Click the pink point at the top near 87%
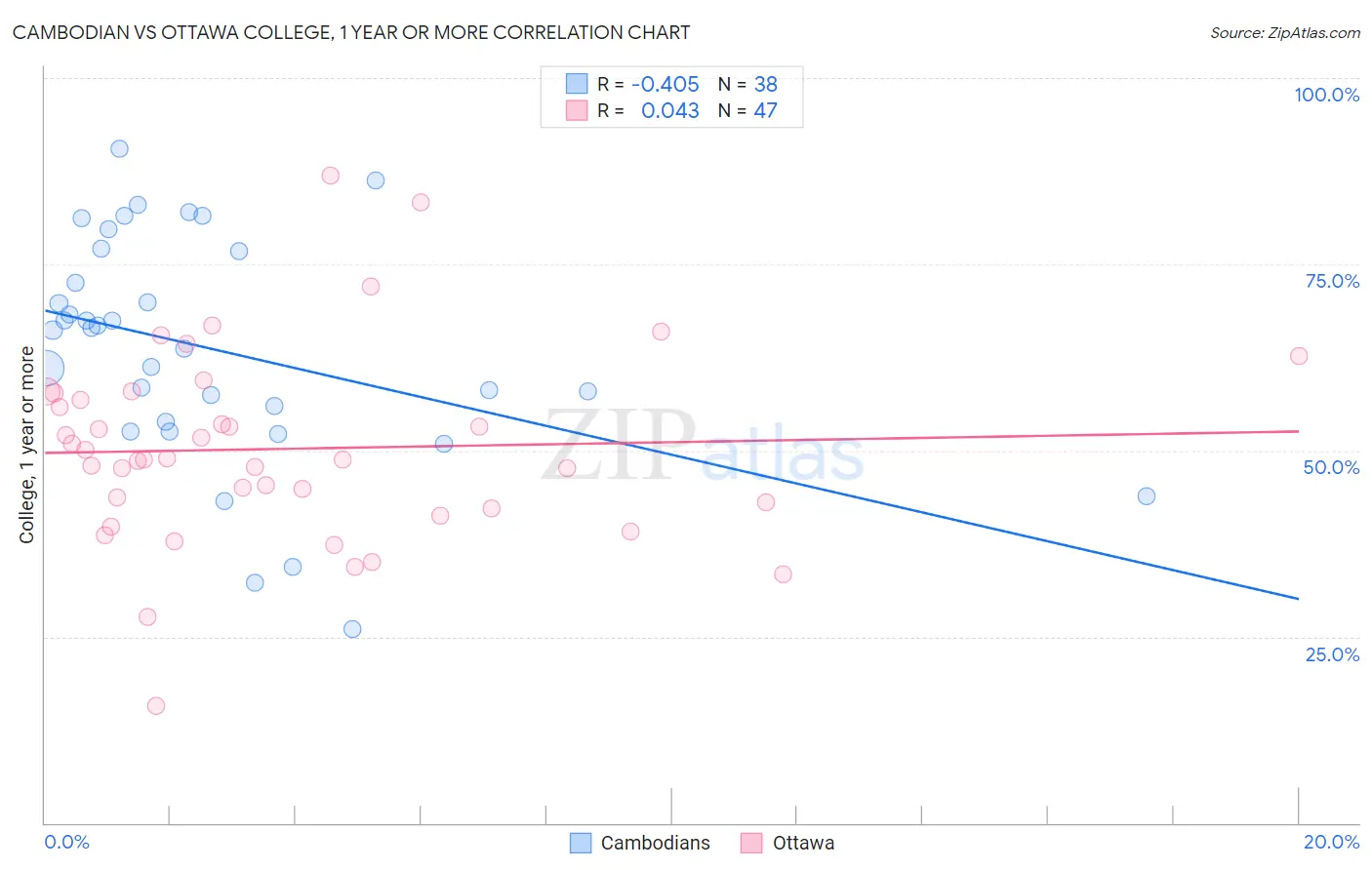 coord(331,176)
